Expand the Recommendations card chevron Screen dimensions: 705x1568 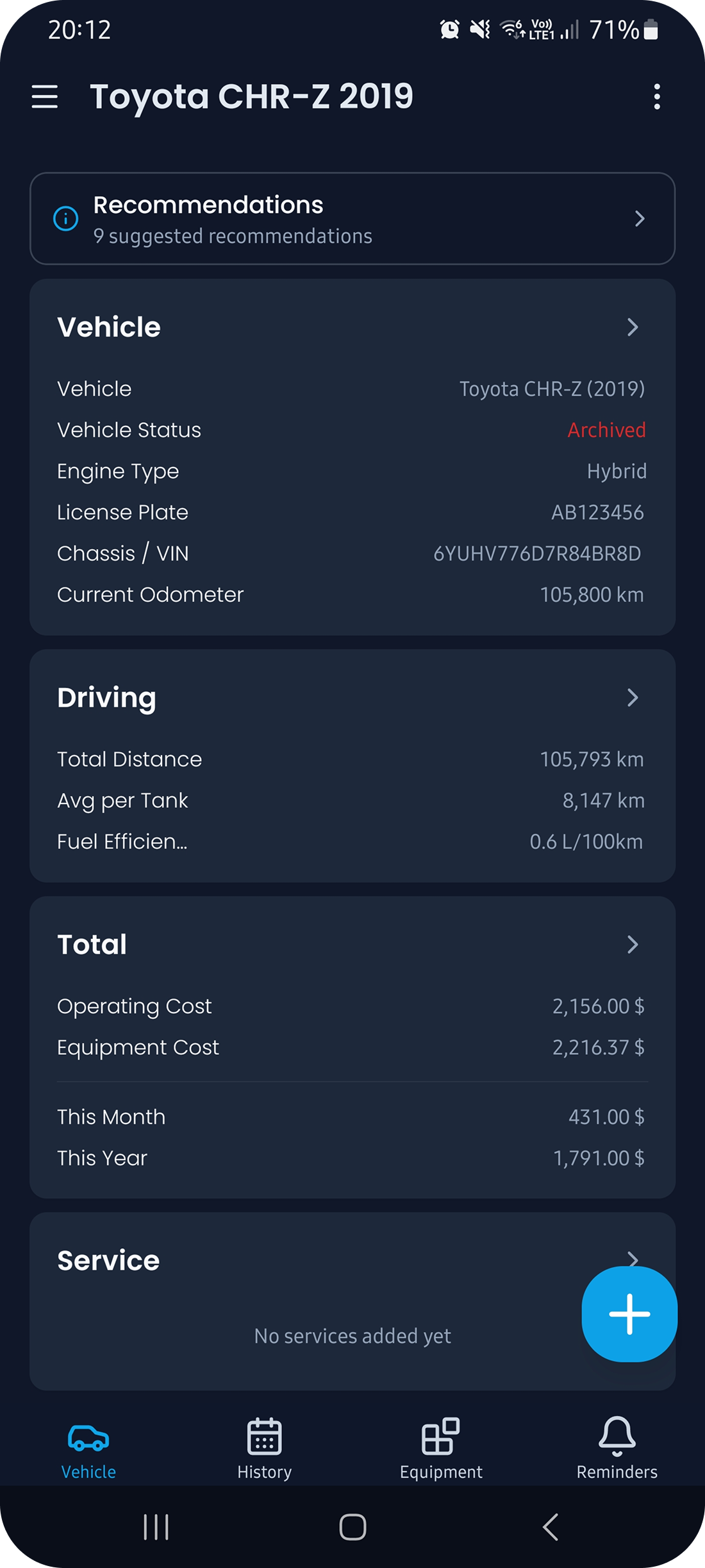tap(639, 219)
